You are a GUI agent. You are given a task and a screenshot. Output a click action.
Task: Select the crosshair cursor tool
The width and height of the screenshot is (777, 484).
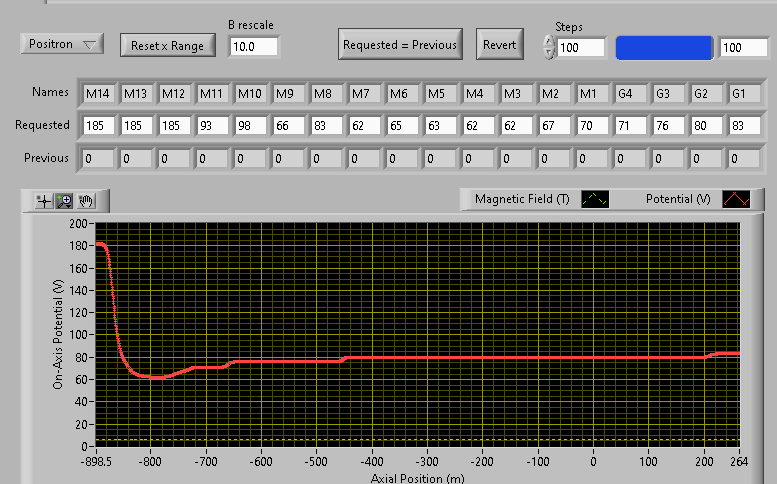(x=43, y=200)
